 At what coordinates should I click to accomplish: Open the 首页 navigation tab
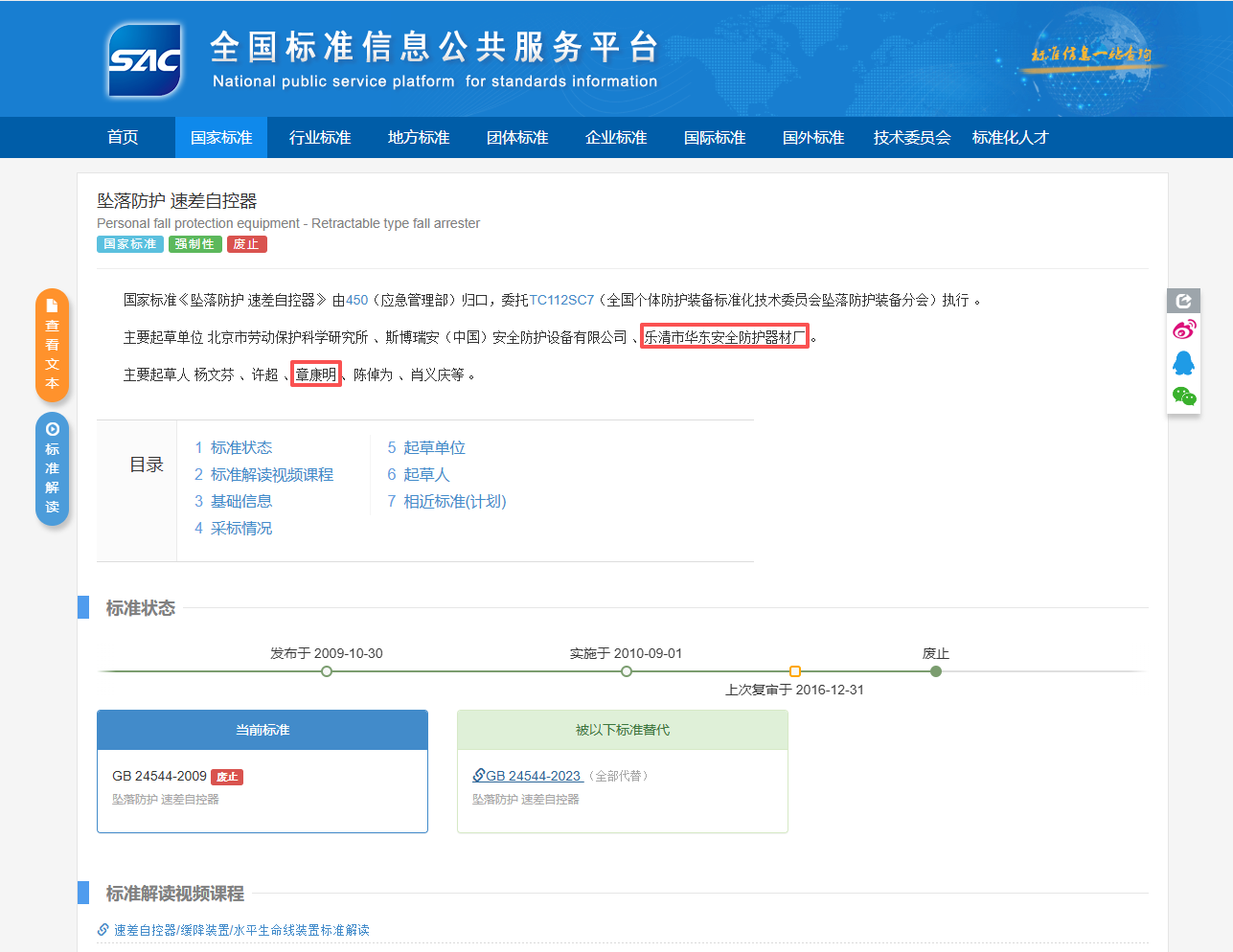tap(123, 138)
